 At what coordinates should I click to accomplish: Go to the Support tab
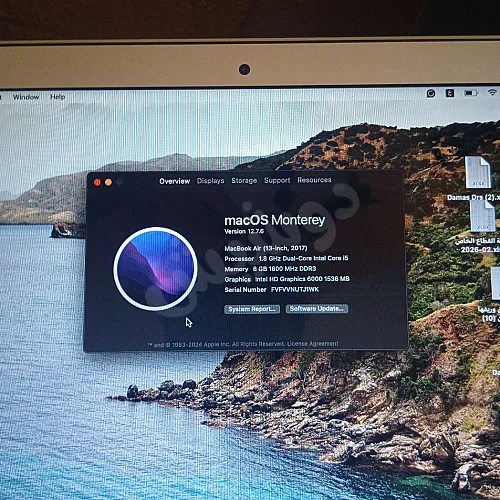(x=277, y=180)
